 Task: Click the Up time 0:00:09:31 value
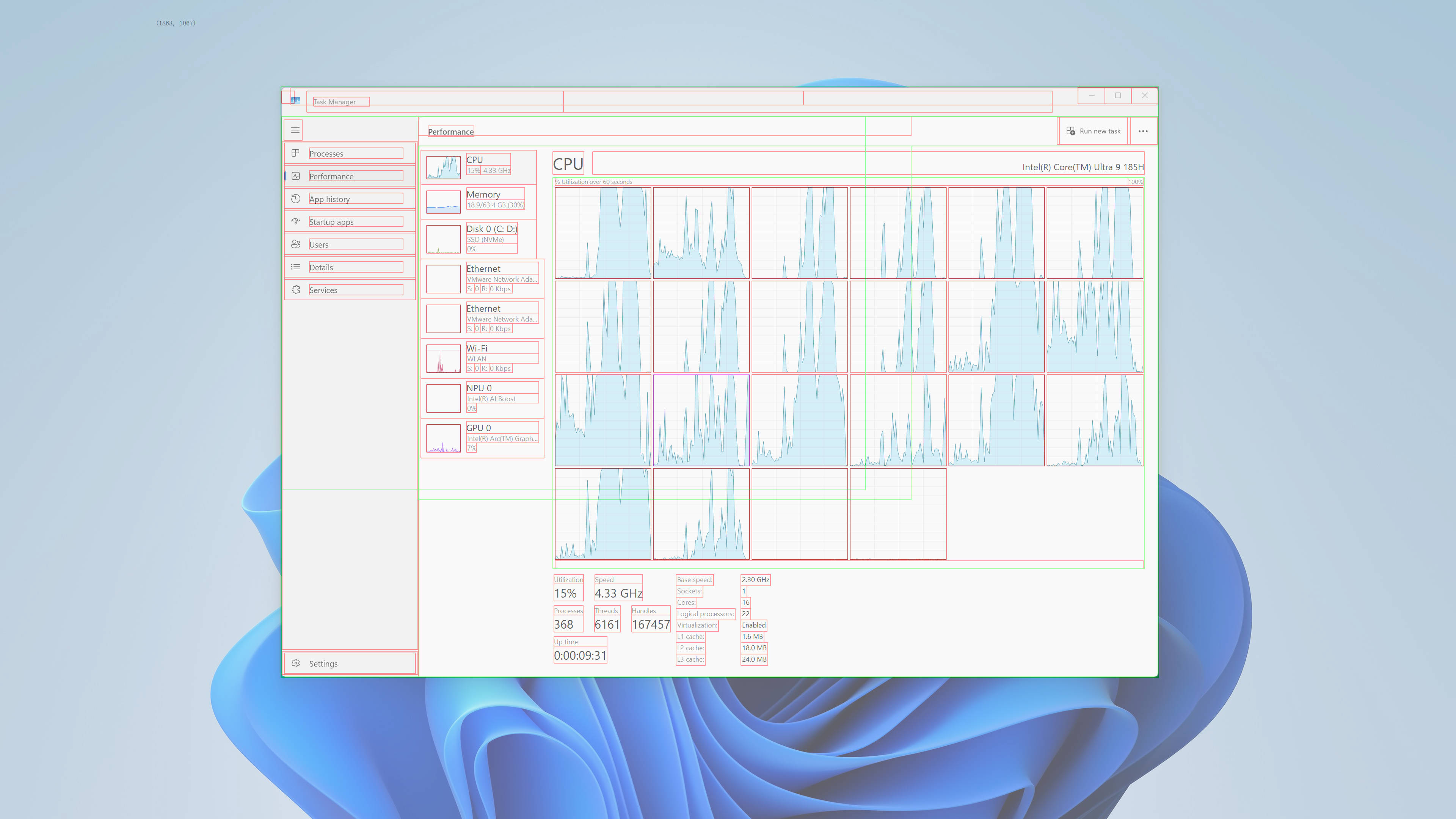click(580, 656)
